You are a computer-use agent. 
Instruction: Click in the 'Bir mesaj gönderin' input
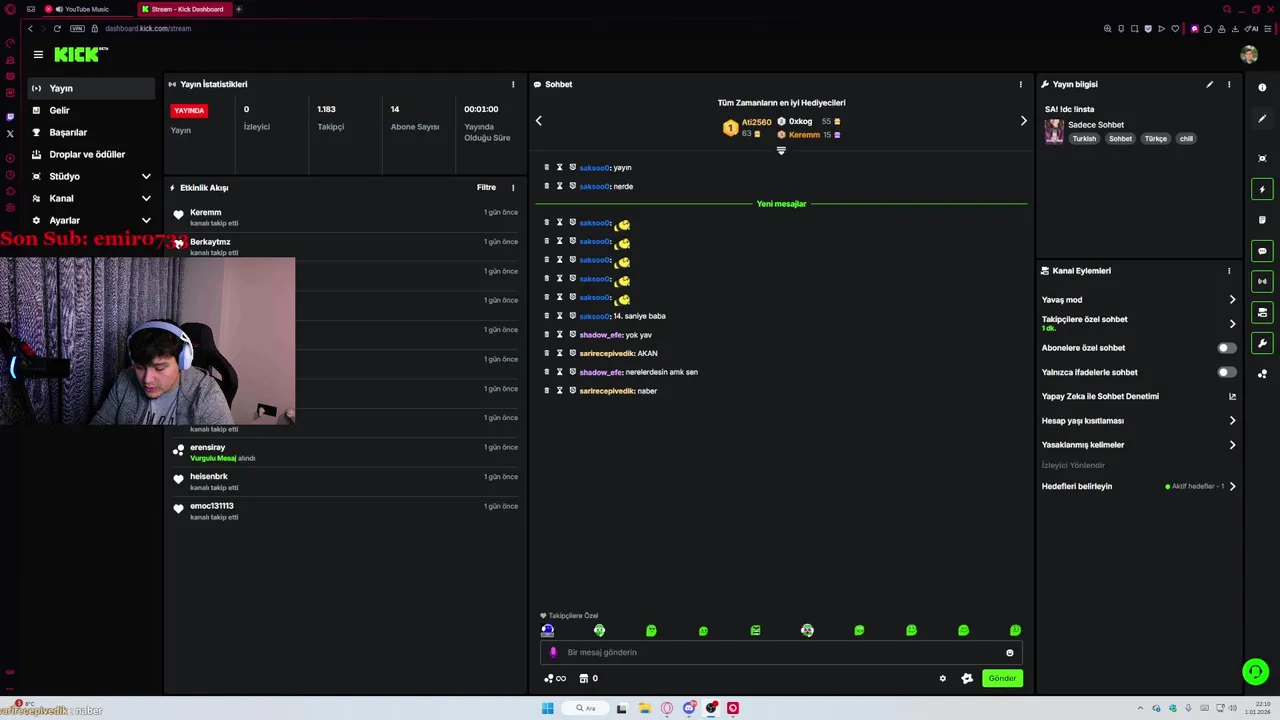click(x=780, y=653)
